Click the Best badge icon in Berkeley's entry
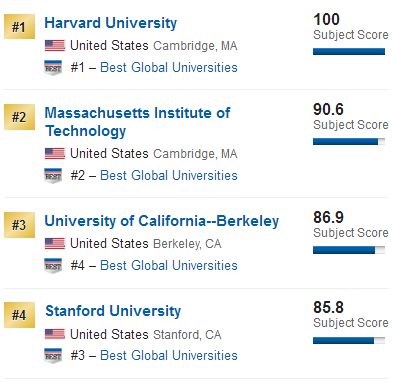This screenshot has width=396, height=383. 53,266
